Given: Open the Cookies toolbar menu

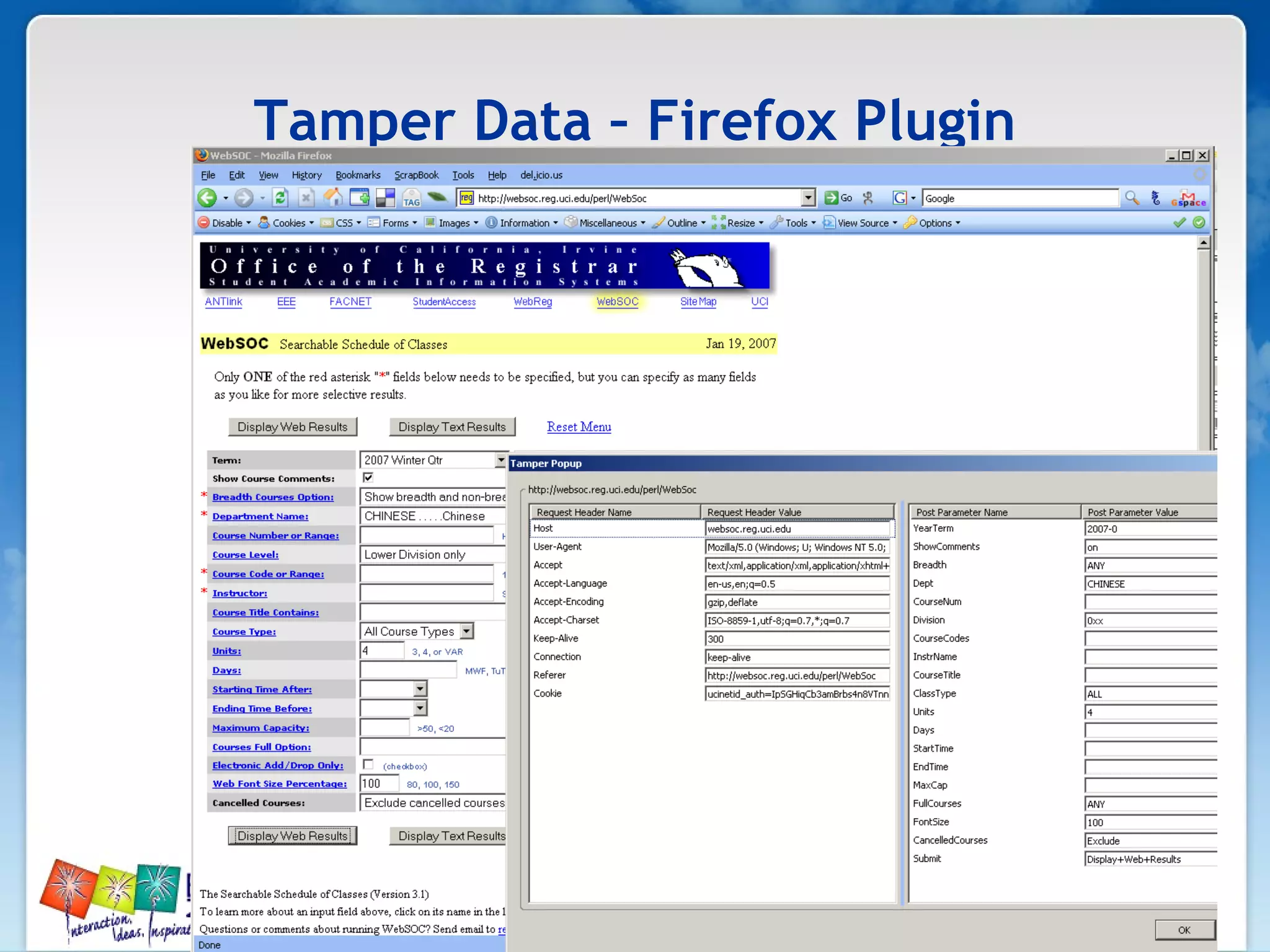Looking at the screenshot, I should click(286, 223).
